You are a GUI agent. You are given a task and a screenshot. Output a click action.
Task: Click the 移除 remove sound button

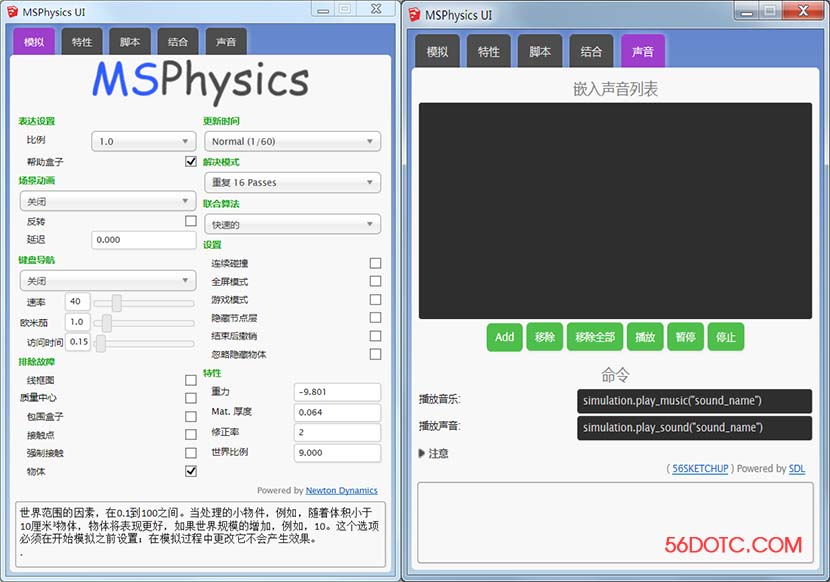545,337
